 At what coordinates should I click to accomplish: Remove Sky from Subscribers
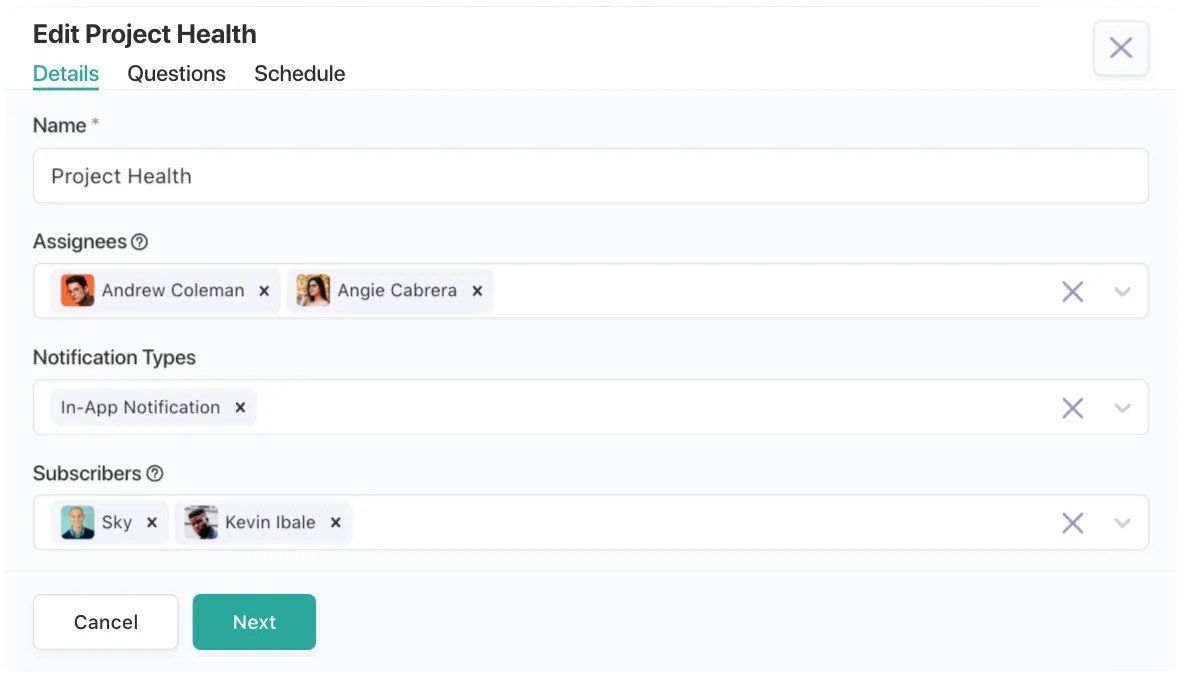[x=151, y=522]
